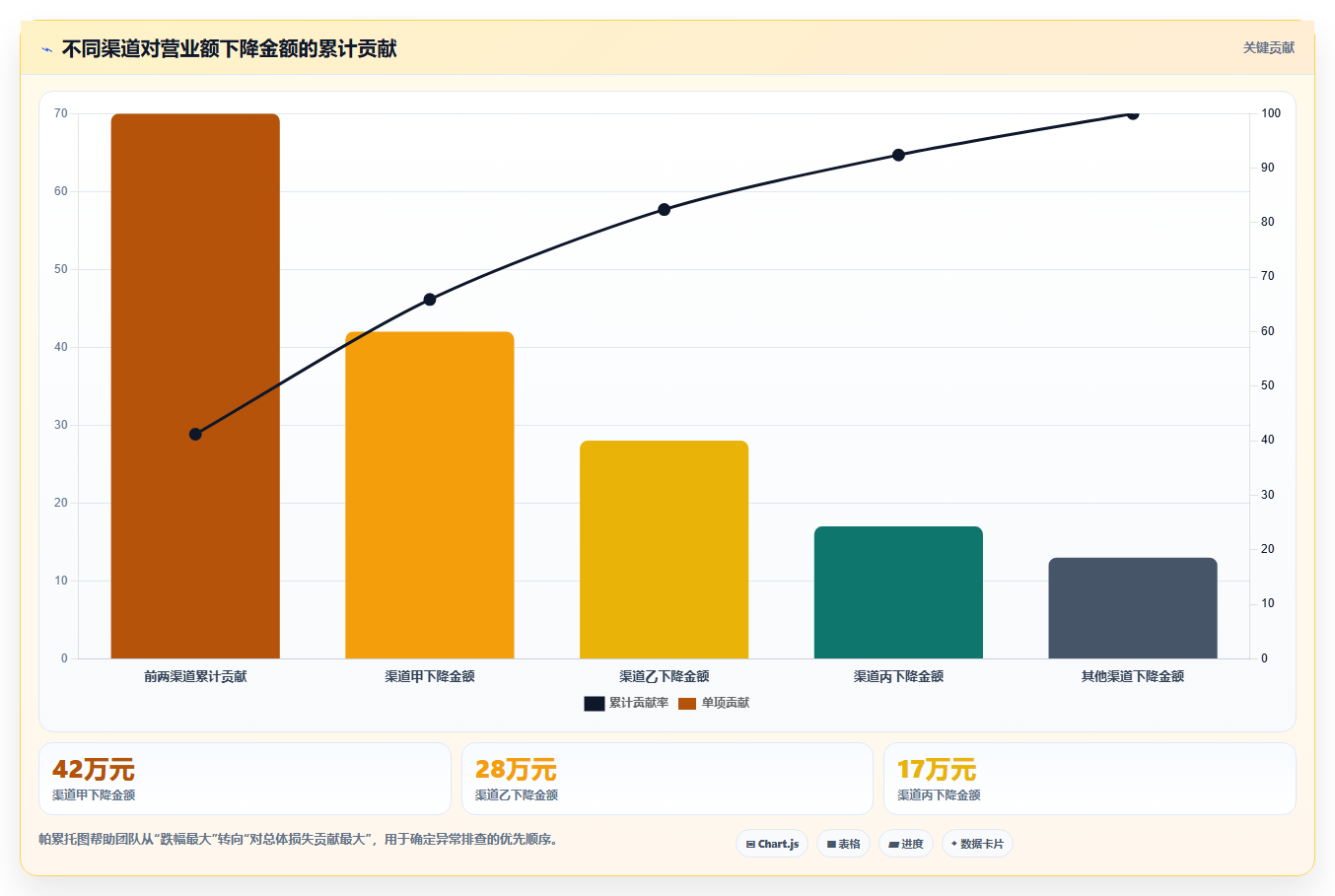This screenshot has height=896, width=1335.
Task: Click the yellow 渠道乙下降金额 bar
Action: coord(665,549)
